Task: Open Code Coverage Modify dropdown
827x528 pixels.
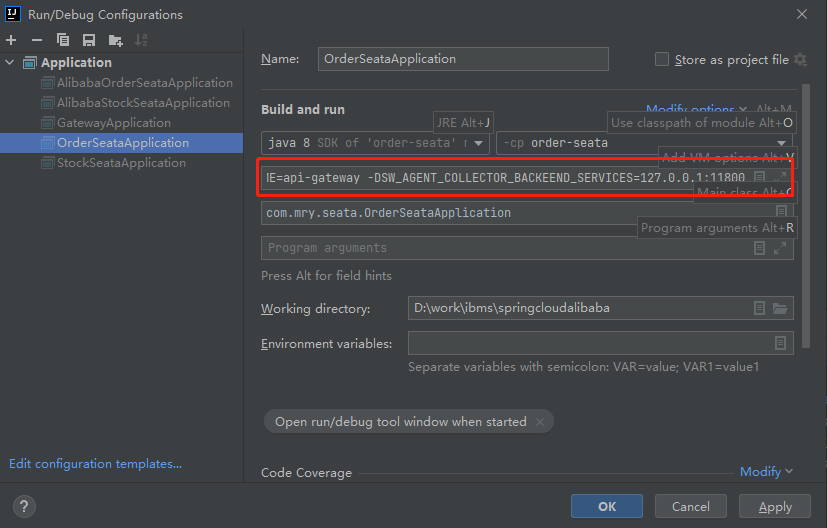Action: click(x=766, y=472)
